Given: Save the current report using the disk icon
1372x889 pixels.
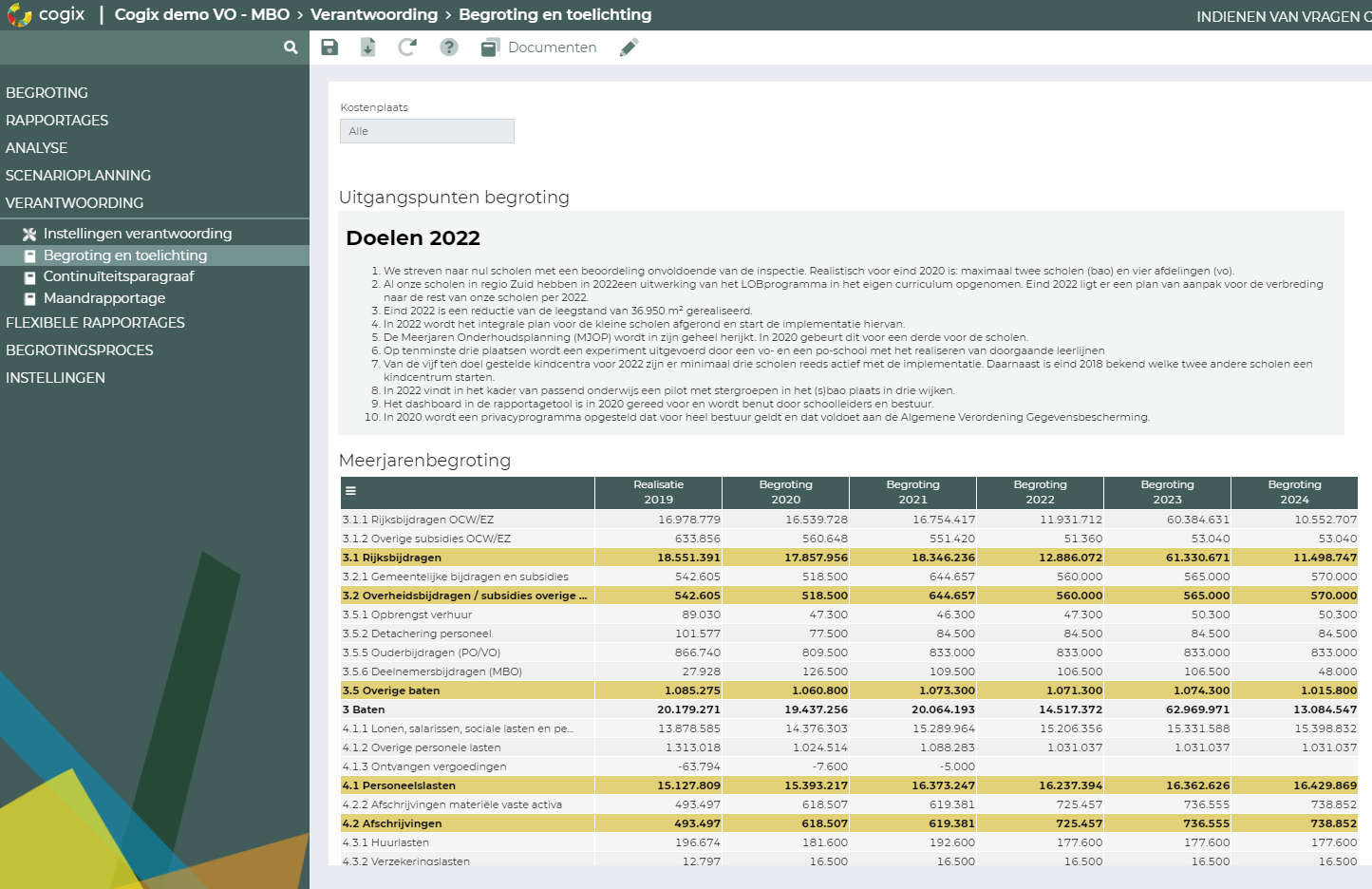Looking at the screenshot, I should point(329,47).
